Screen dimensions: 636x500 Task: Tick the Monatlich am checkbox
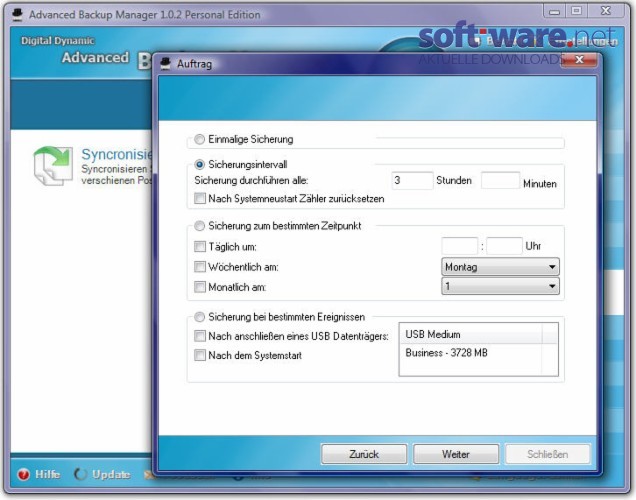(200, 287)
